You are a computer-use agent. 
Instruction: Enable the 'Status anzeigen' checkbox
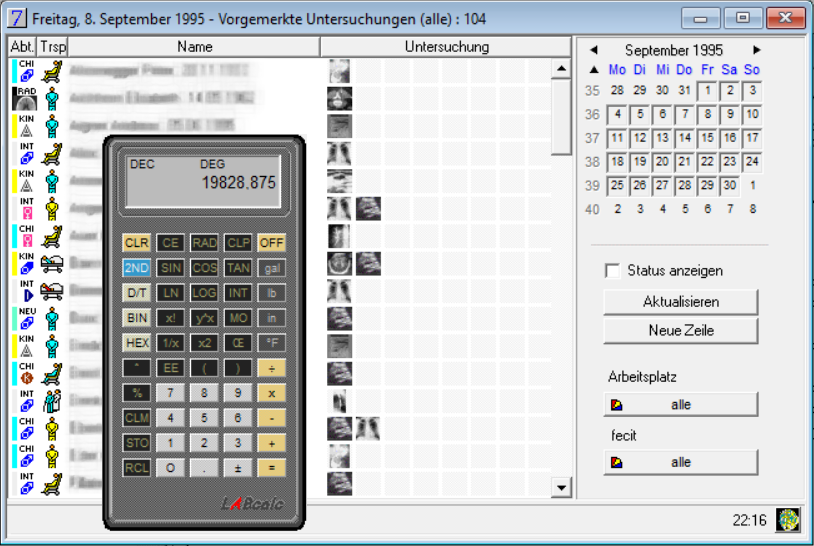click(x=613, y=270)
